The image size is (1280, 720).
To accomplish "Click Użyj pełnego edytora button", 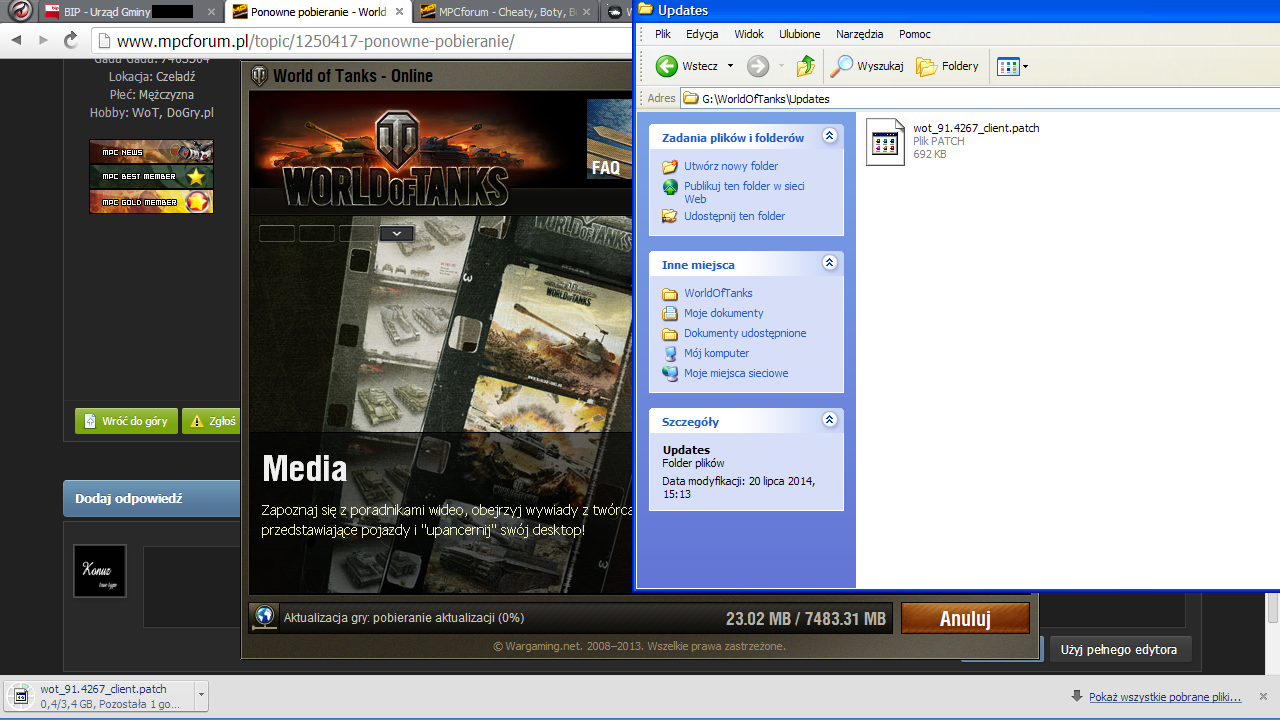I will (x=1120, y=650).
